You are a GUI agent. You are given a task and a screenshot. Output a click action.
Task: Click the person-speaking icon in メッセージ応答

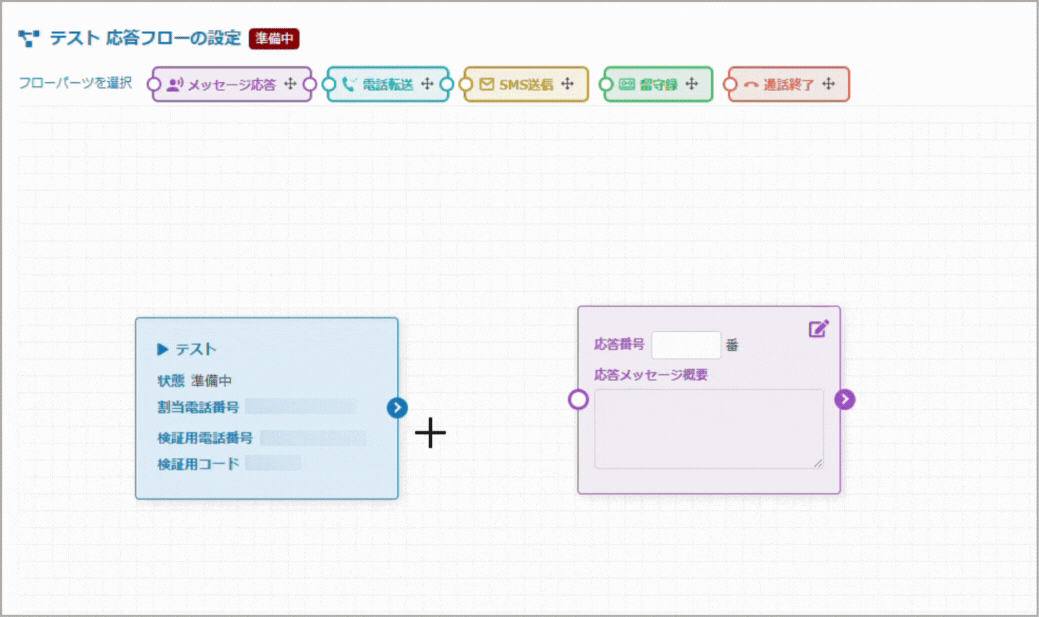pos(175,84)
